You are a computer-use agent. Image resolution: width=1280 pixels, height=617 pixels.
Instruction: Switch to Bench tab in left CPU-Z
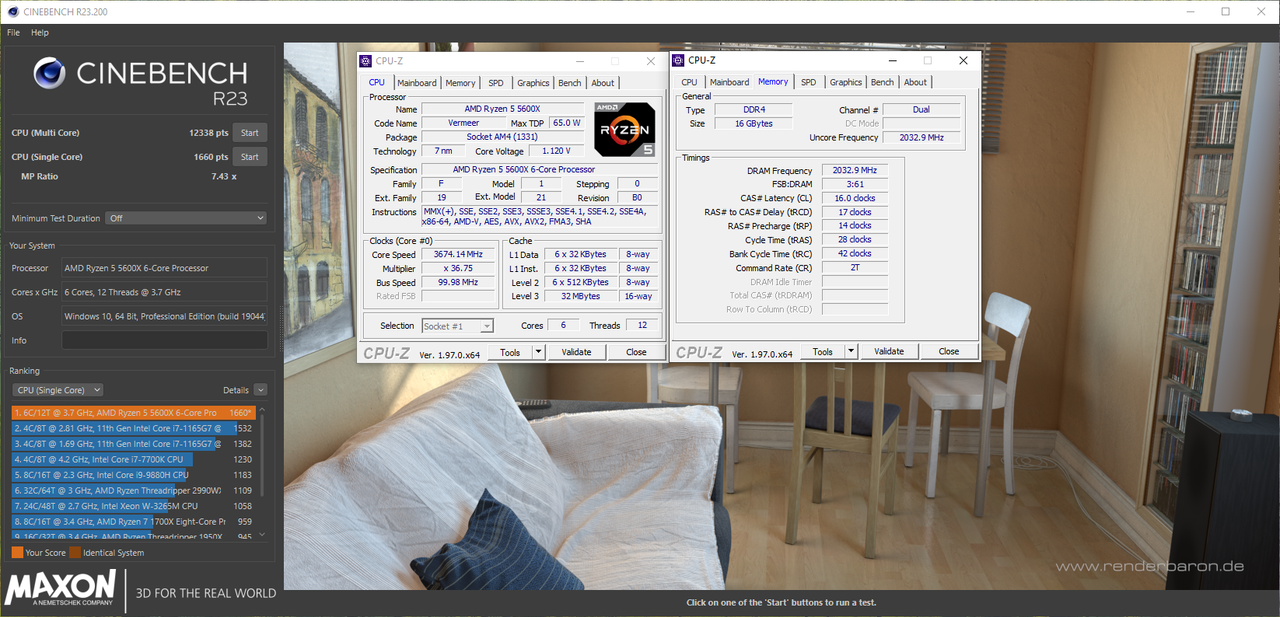[x=570, y=83]
